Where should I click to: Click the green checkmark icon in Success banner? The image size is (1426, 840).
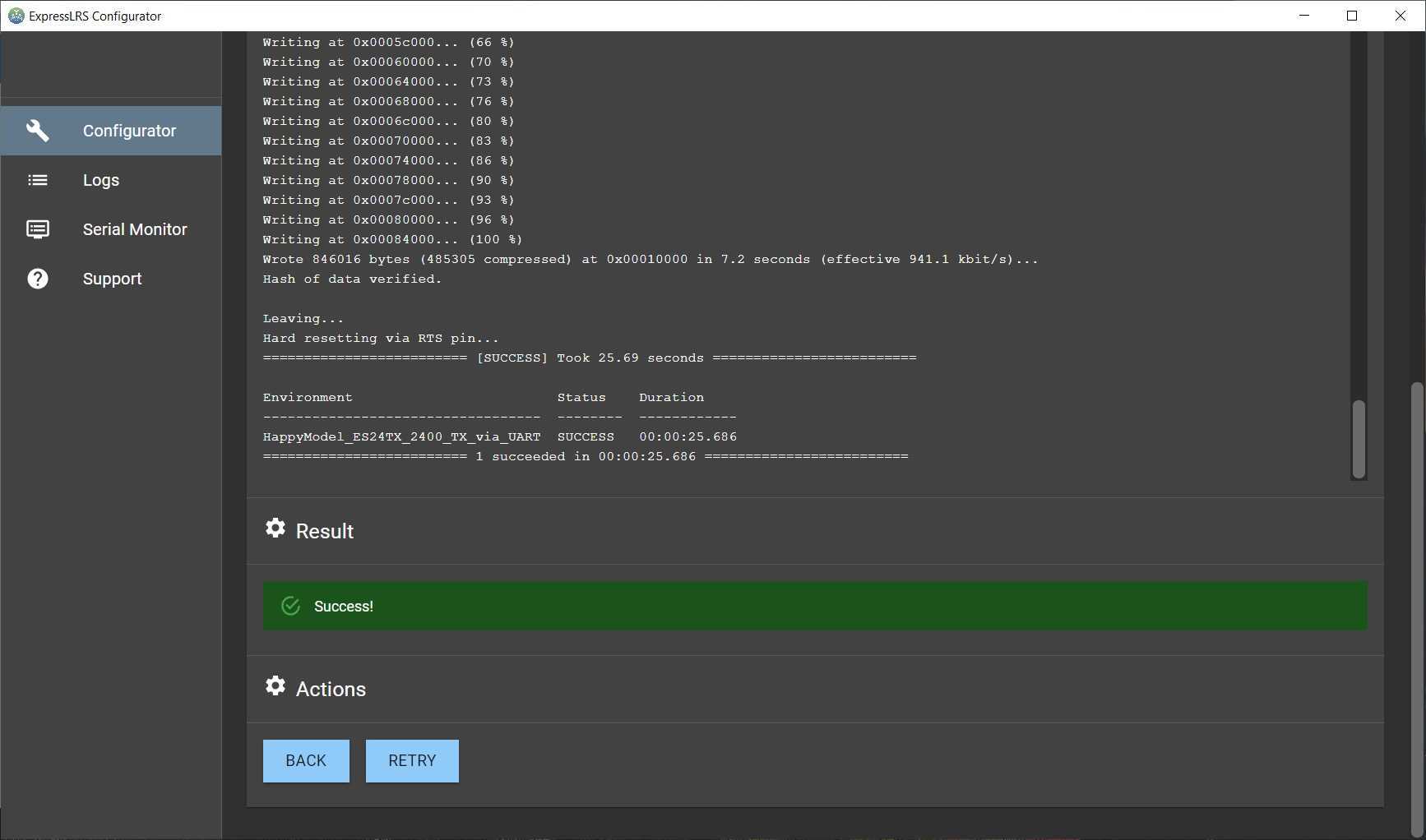click(290, 607)
